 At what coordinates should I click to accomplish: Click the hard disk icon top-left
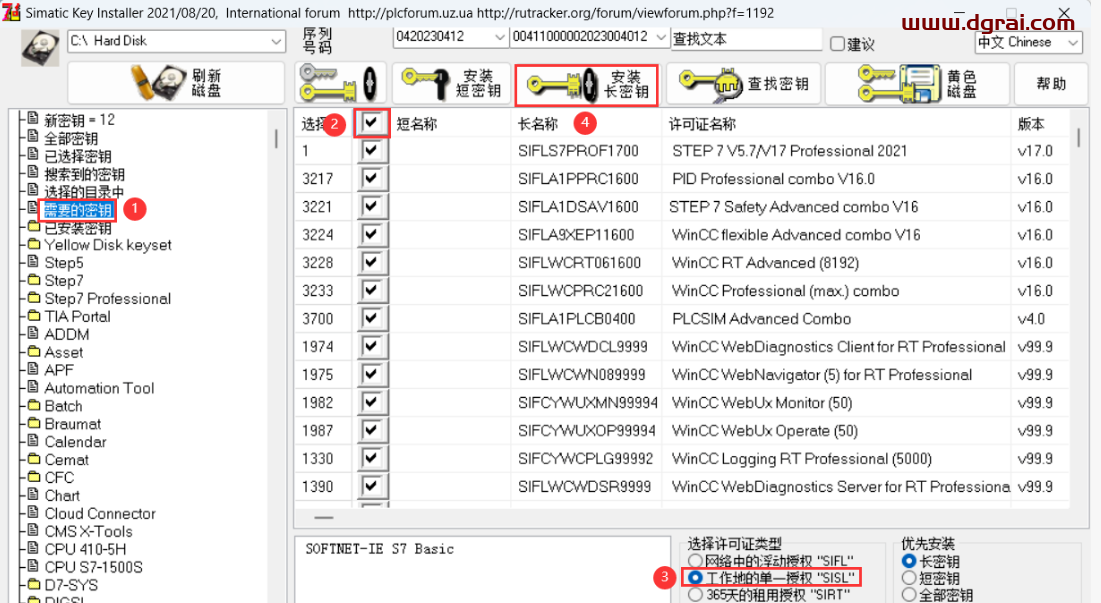tap(41, 47)
